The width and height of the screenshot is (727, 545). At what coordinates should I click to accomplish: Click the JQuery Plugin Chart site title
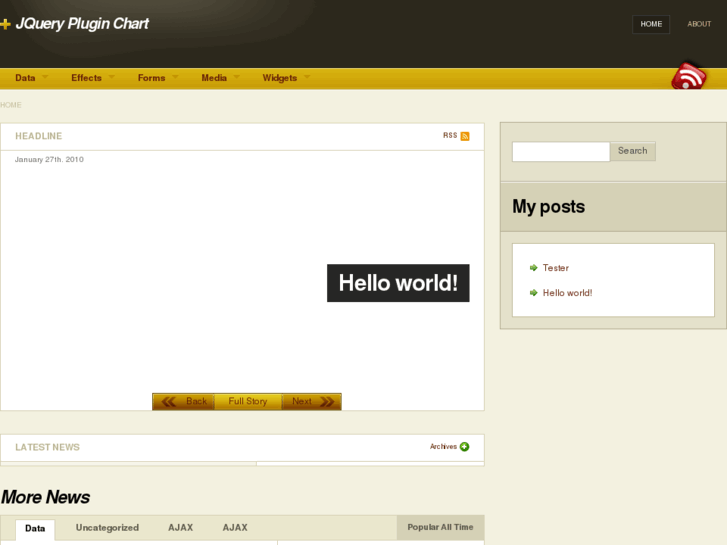click(82, 24)
